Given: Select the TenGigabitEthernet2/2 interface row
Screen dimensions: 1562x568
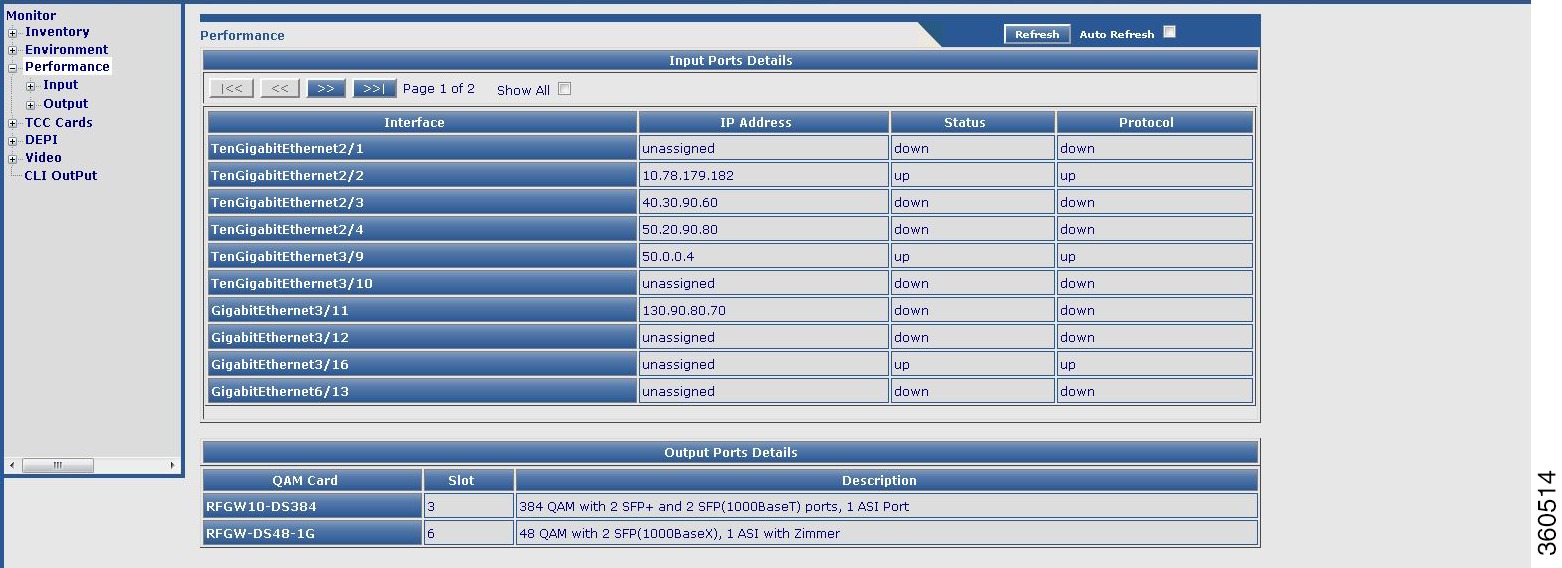Looking at the screenshot, I should 730,175.
